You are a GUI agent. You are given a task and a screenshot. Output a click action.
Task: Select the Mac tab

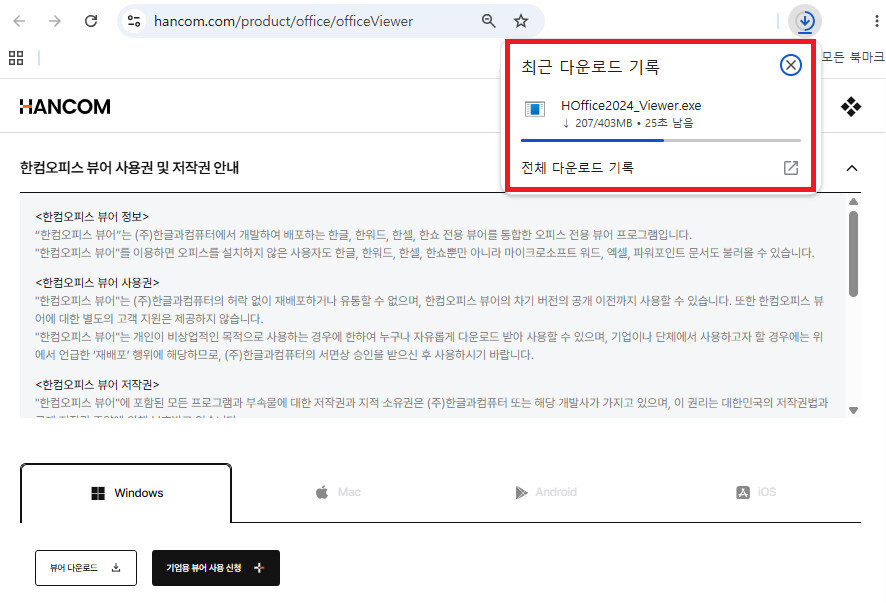[337, 492]
